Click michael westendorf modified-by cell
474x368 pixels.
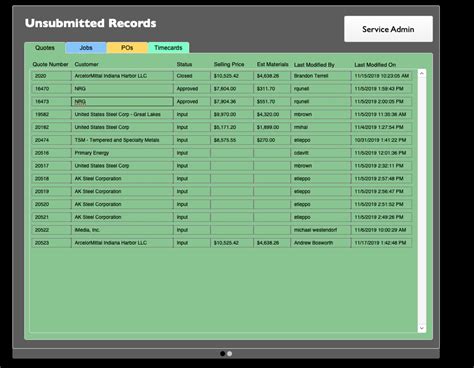click(x=321, y=230)
